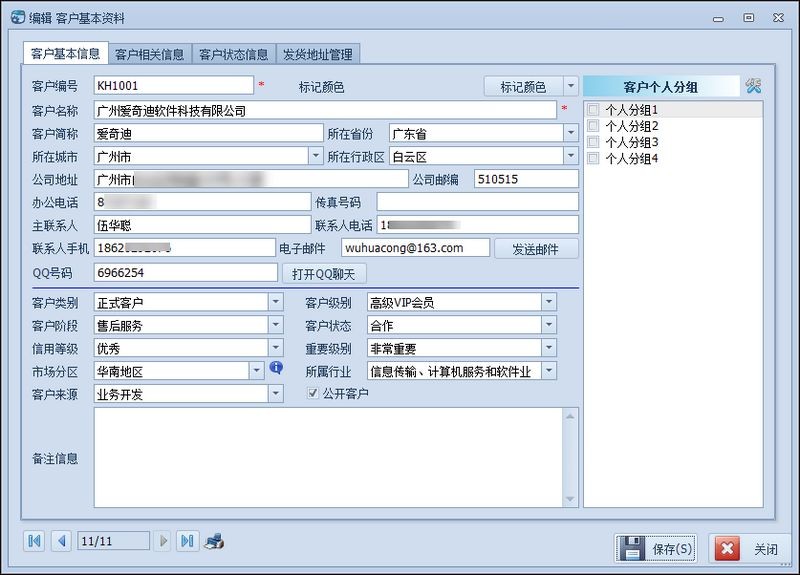Click the app icon in title bar

pos(18,17)
